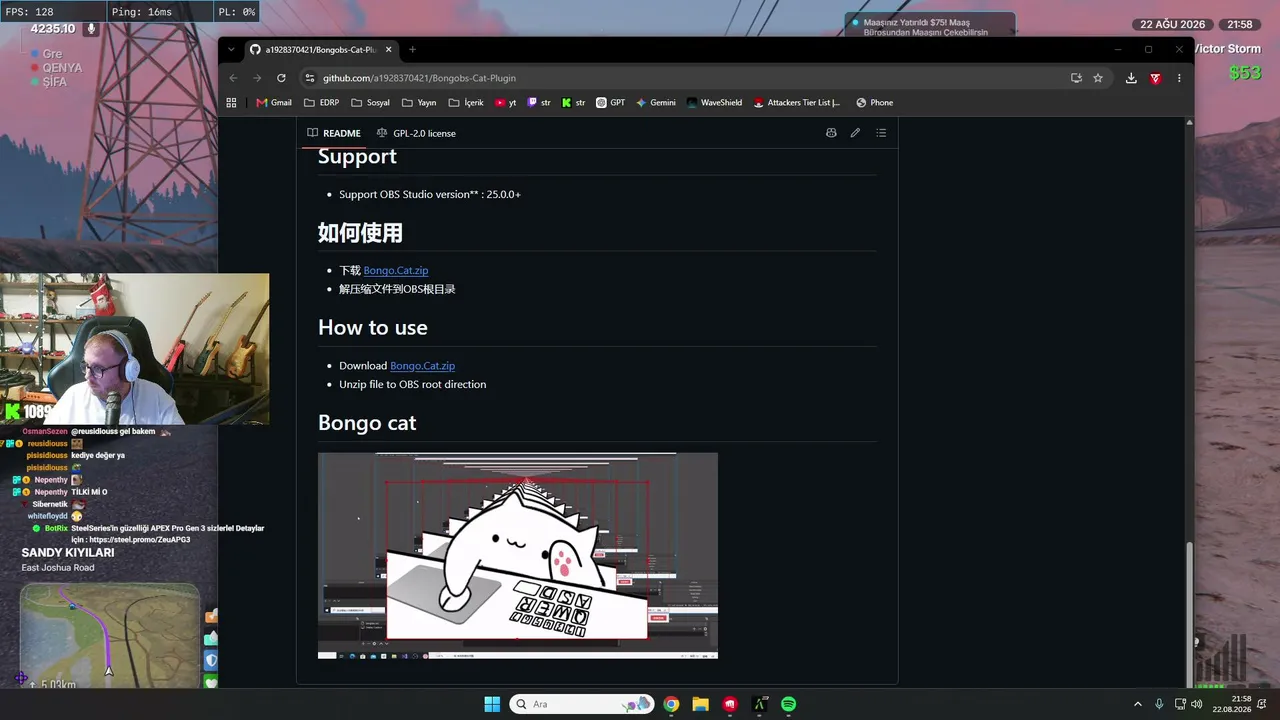
Task: Close the Bongobs-Cat-Plugin browser tab
Action: pos(388,49)
